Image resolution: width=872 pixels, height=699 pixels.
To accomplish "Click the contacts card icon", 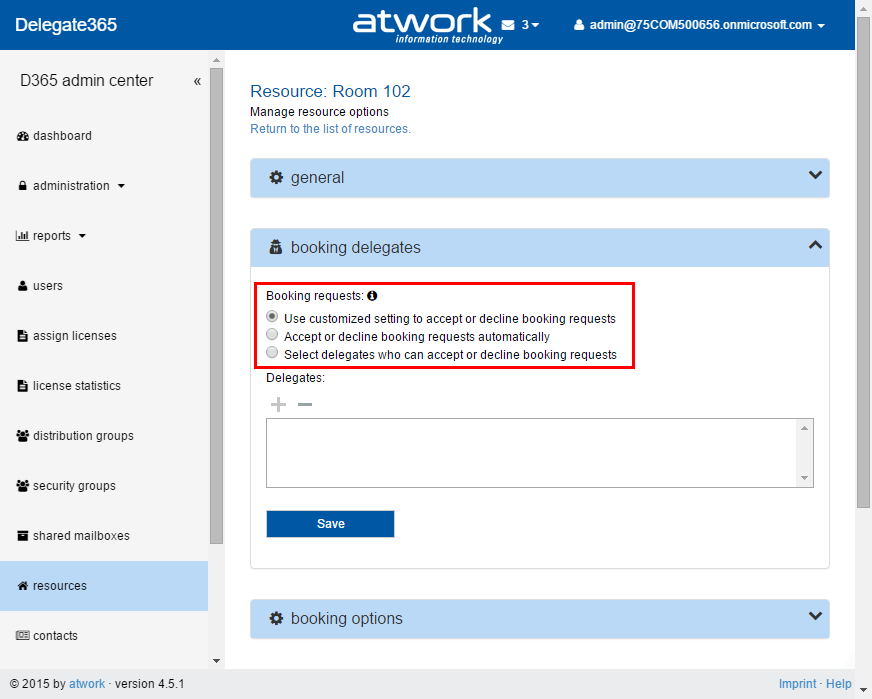I will coord(22,636).
